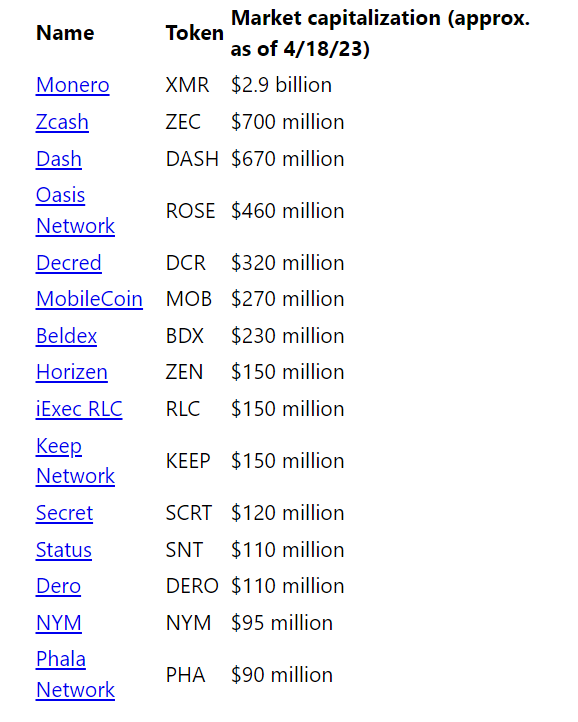578x722 pixels.
Task: Follow the Secret hyperlink
Action: [64, 513]
